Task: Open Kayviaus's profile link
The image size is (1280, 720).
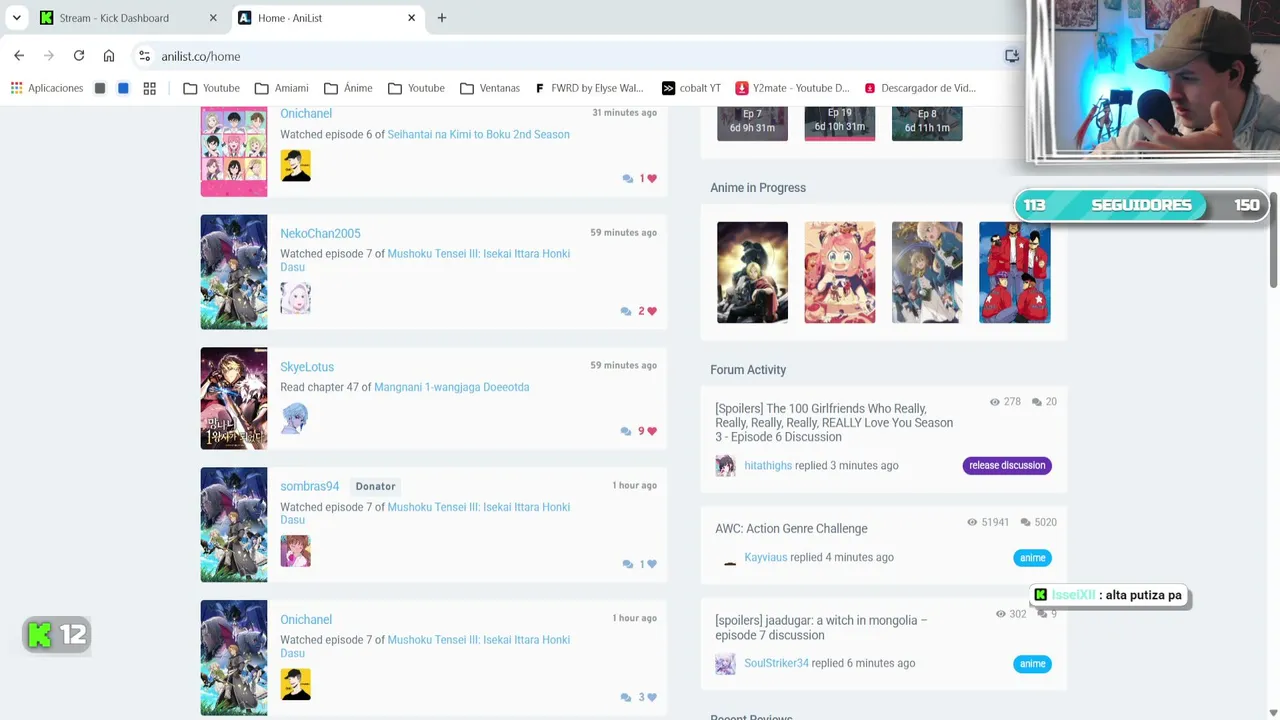Action: (766, 557)
